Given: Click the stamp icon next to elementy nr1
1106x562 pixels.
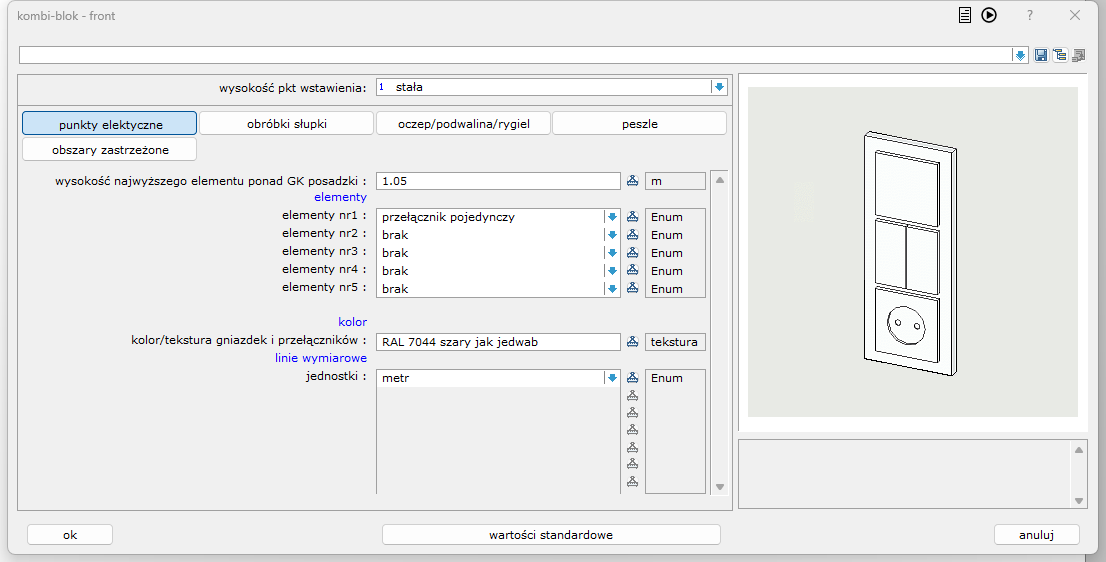Looking at the screenshot, I should [x=632, y=217].
